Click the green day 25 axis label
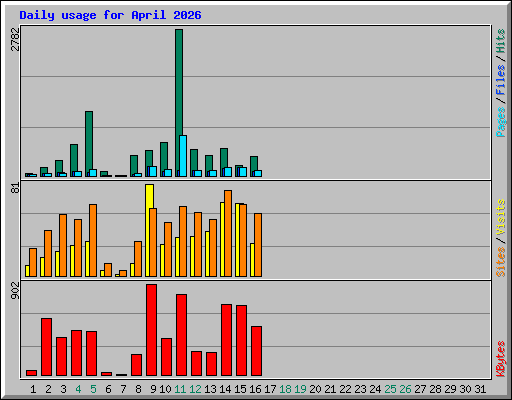 click(390, 389)
